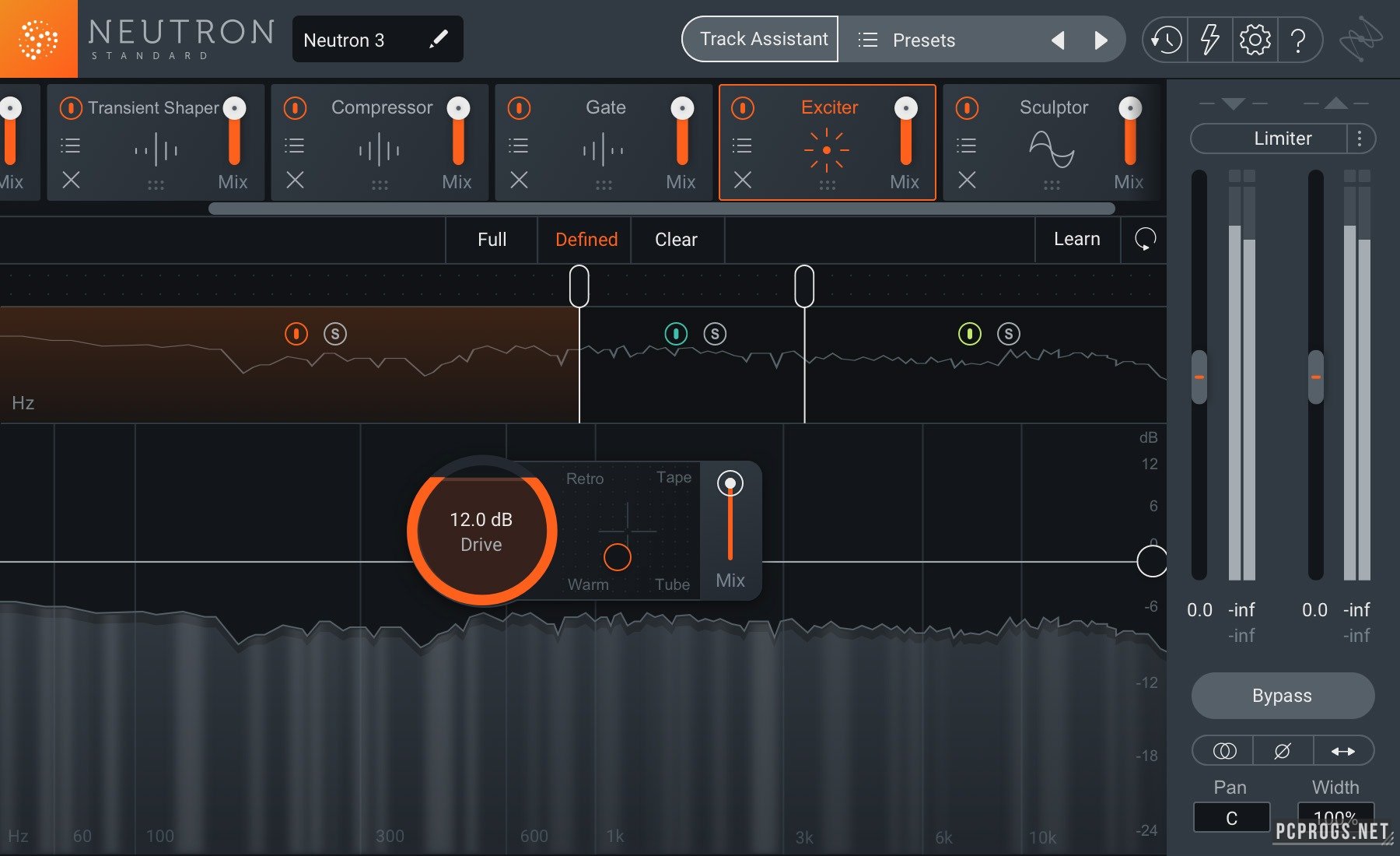Open the Compressor module preset list icon
The image size is (1400, 856).
[295, 145]
